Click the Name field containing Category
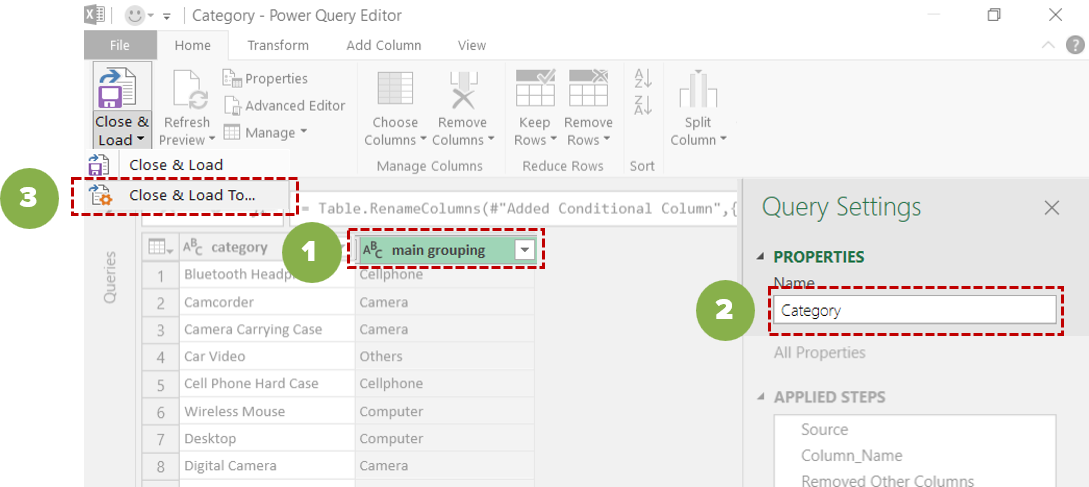This screenshot has height=487, width=1089. [915, 311]
